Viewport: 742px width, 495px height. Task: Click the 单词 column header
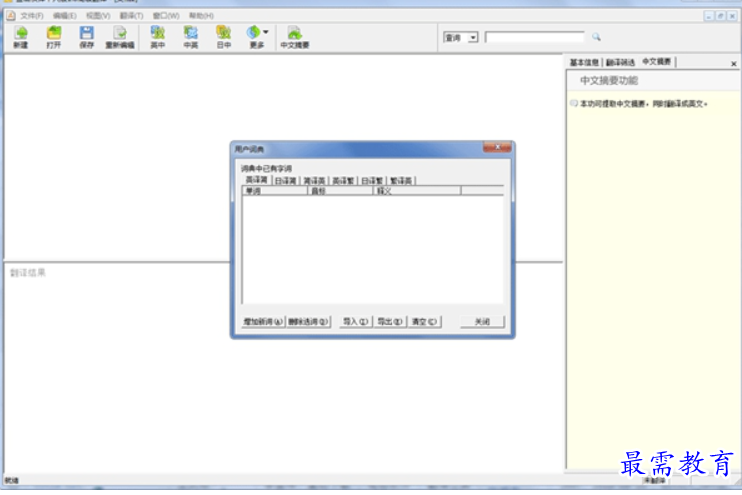[275, 191]
